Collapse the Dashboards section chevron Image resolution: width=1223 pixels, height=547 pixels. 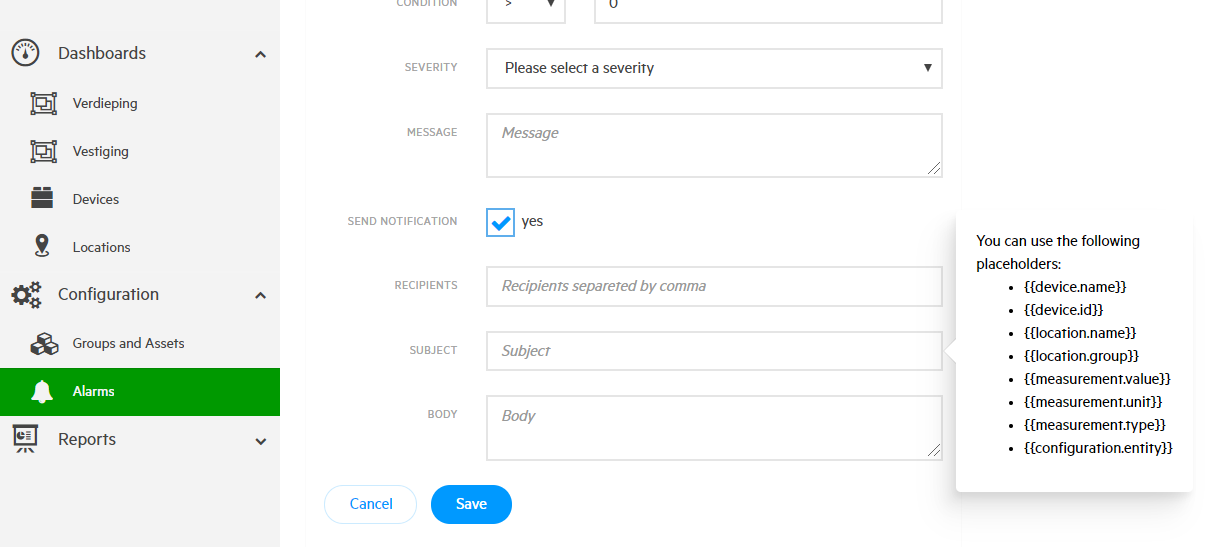[260, 54]
